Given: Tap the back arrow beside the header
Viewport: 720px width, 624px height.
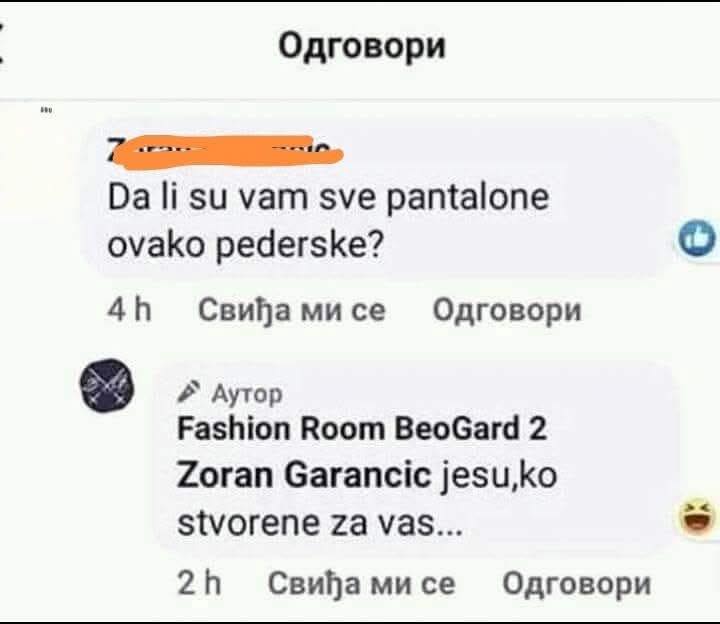Looking at the screenshot, I should click(x=2, y=44).
